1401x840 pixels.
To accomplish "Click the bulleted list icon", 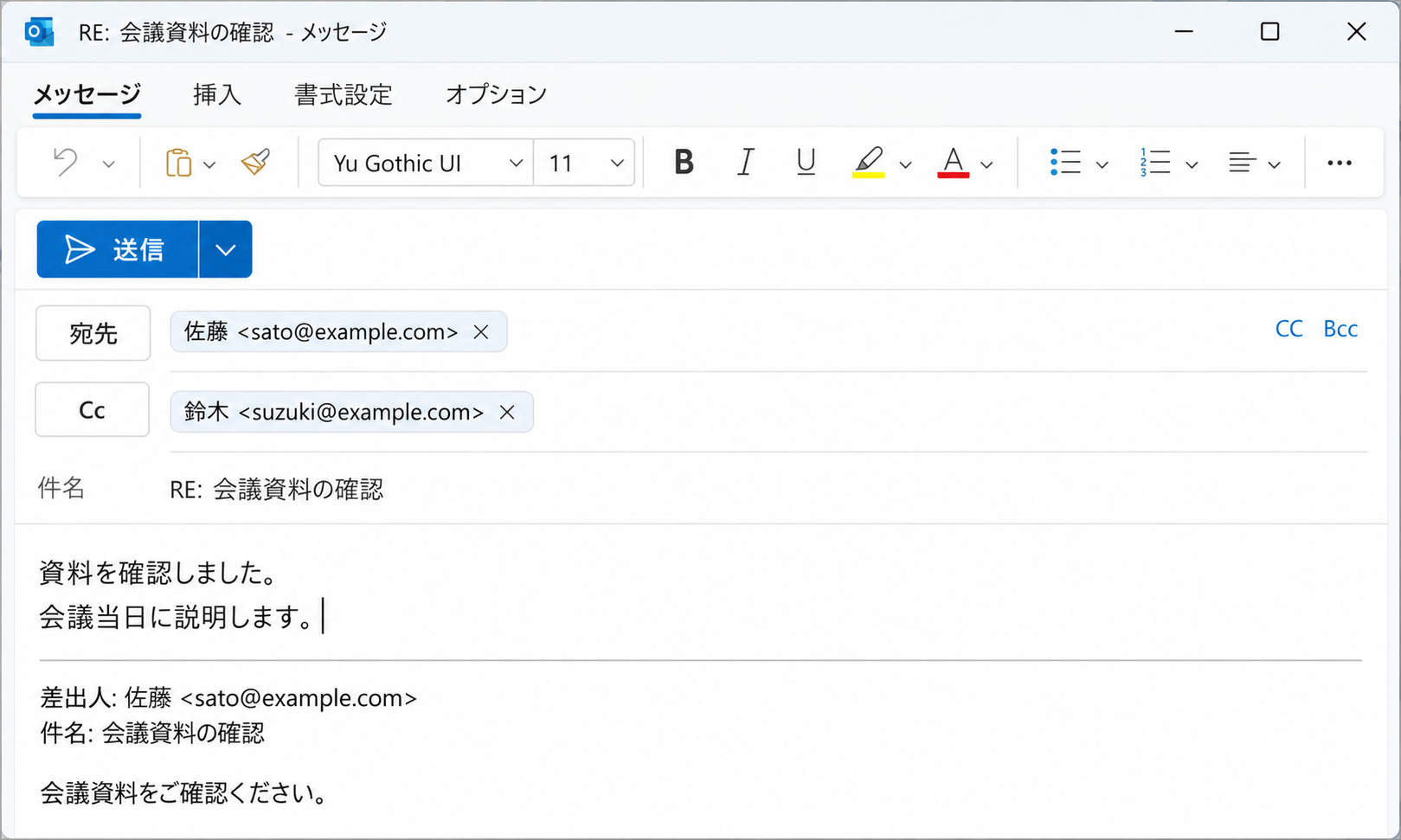I will tap(1065, 162).
